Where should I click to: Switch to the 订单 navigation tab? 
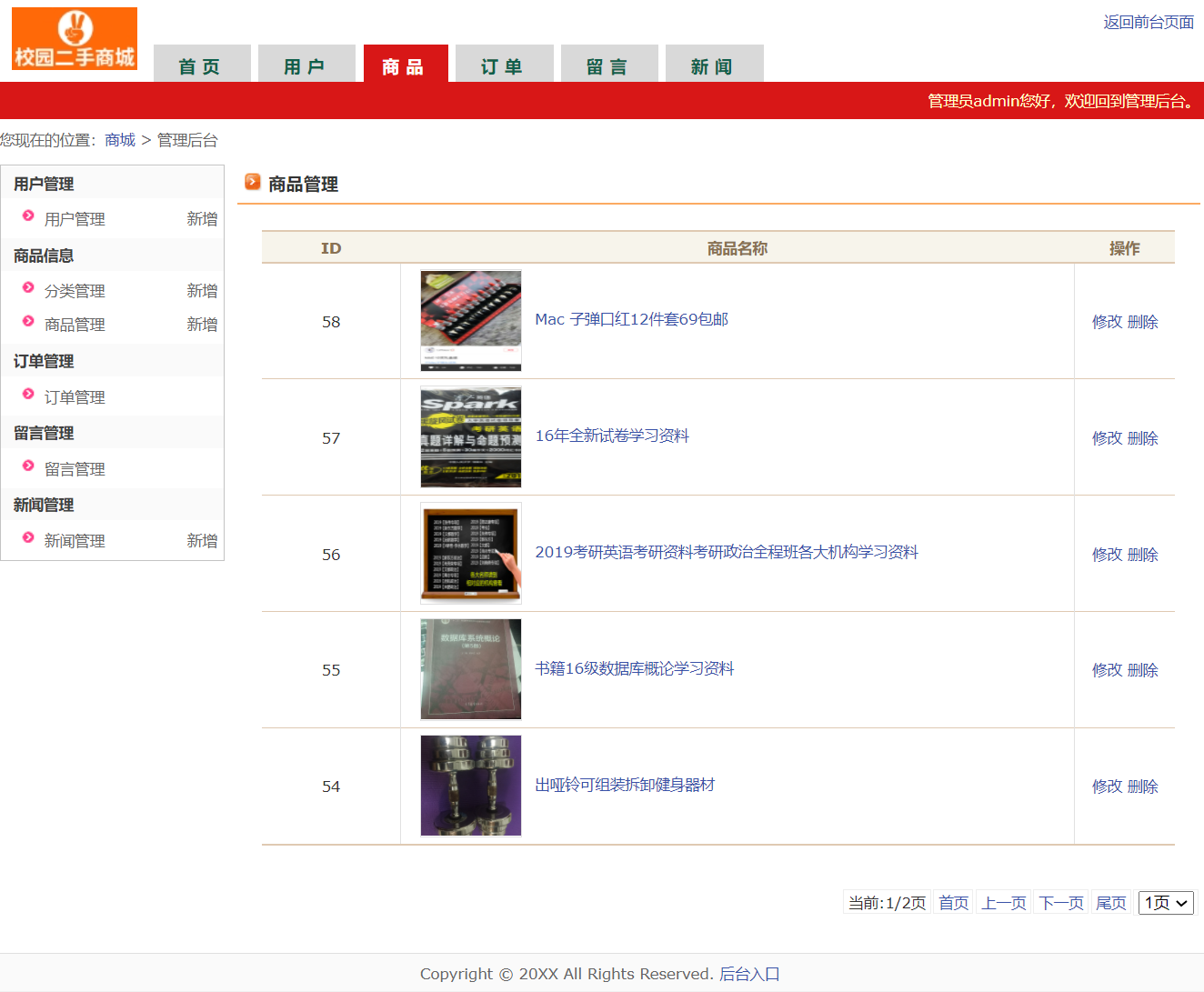tap(504, 64)
